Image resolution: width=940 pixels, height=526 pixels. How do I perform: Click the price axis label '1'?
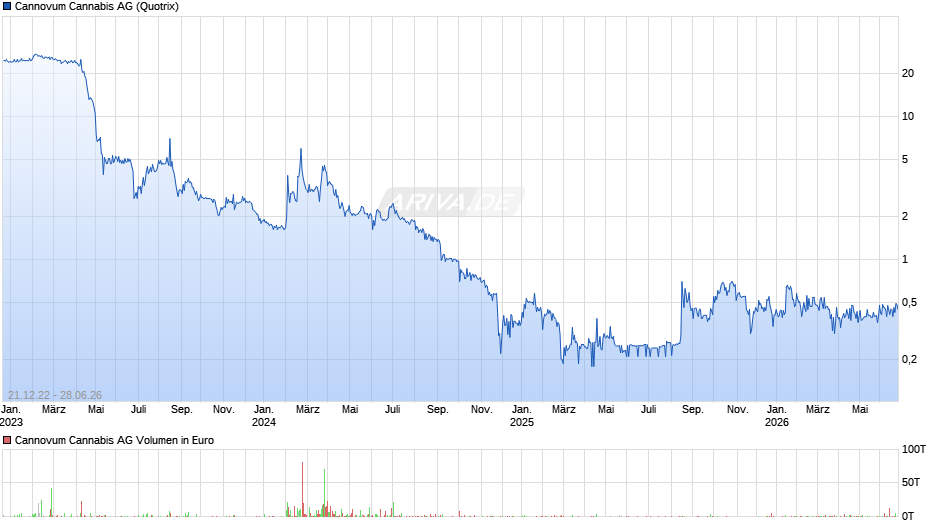(905, 260)
